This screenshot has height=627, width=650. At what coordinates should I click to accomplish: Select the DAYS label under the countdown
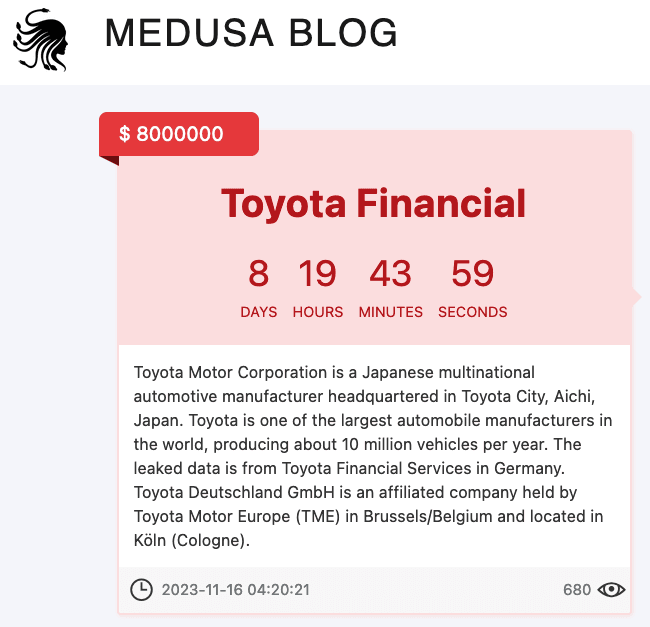(259, 312)
